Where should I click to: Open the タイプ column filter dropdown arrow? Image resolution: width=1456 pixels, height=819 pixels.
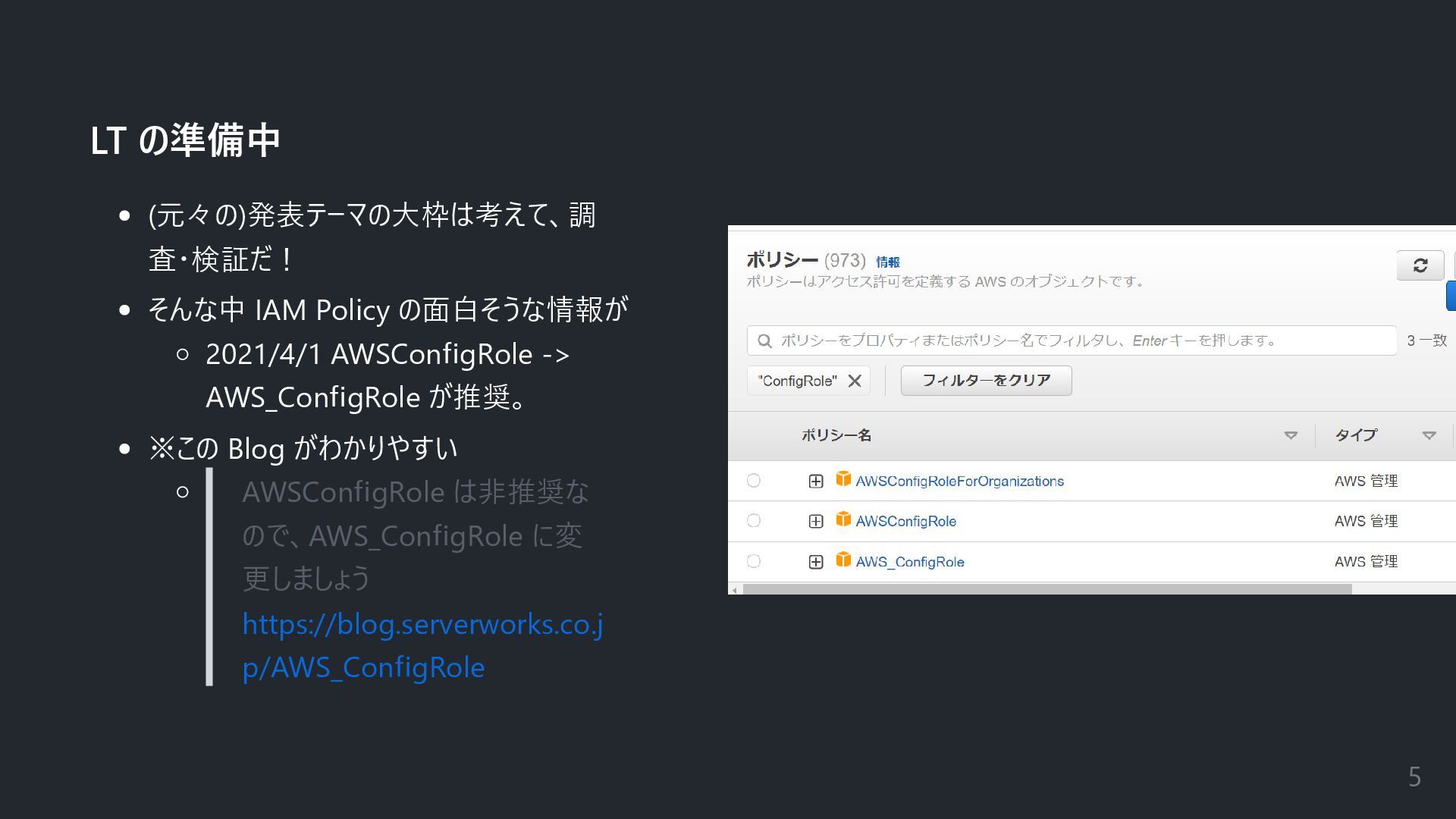[x=1429, y=435]
